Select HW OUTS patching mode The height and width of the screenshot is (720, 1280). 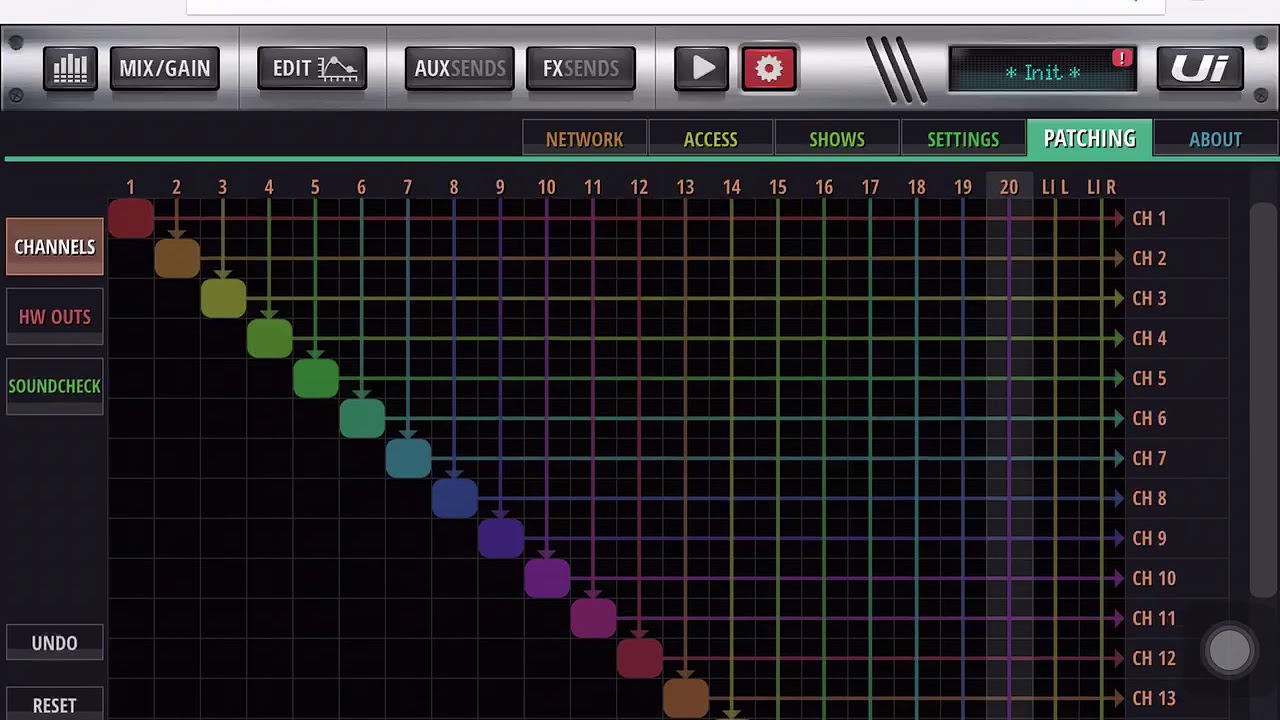click(55, 317)
